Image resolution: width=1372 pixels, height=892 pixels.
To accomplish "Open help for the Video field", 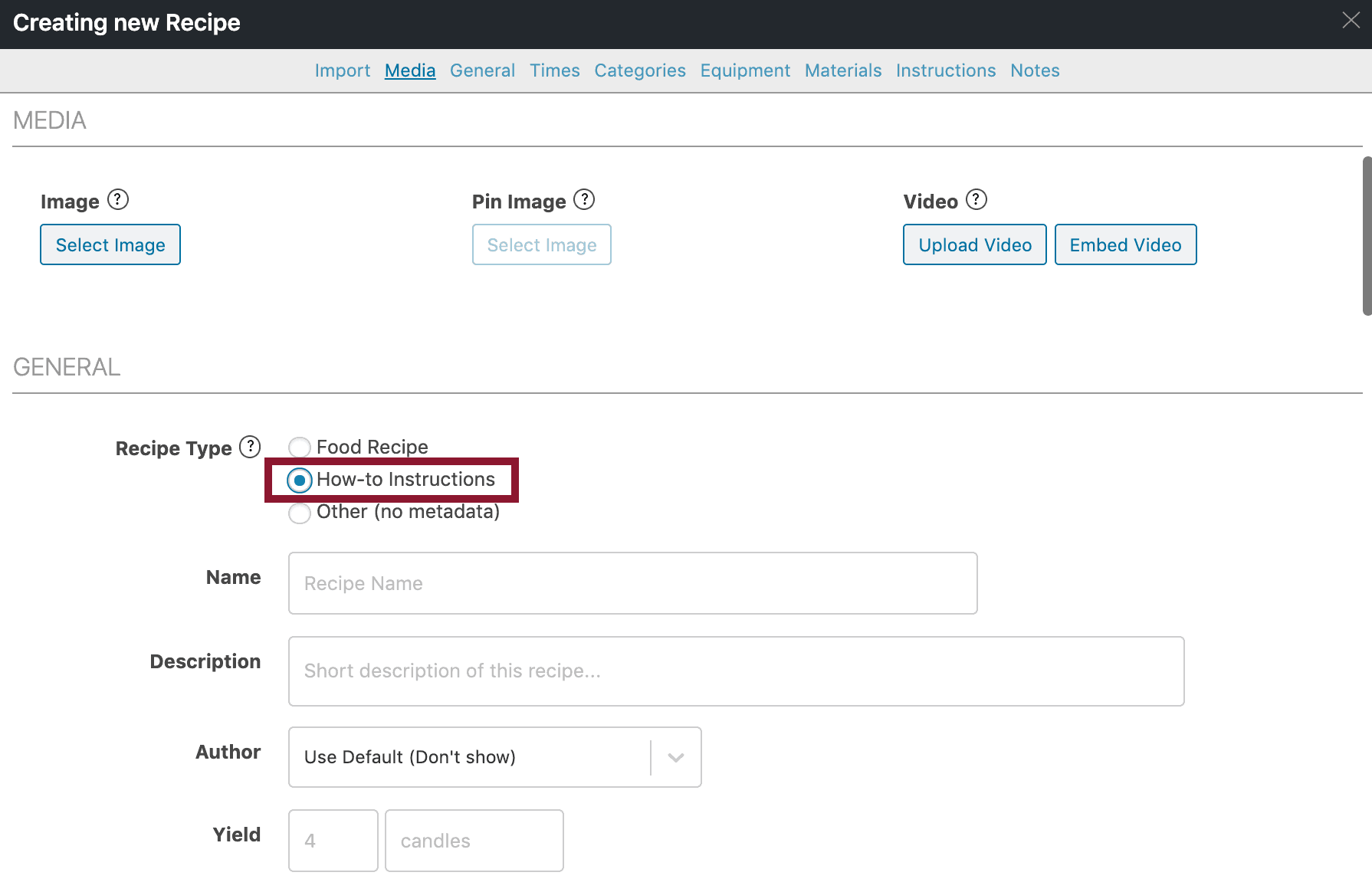I will point(976,200).
